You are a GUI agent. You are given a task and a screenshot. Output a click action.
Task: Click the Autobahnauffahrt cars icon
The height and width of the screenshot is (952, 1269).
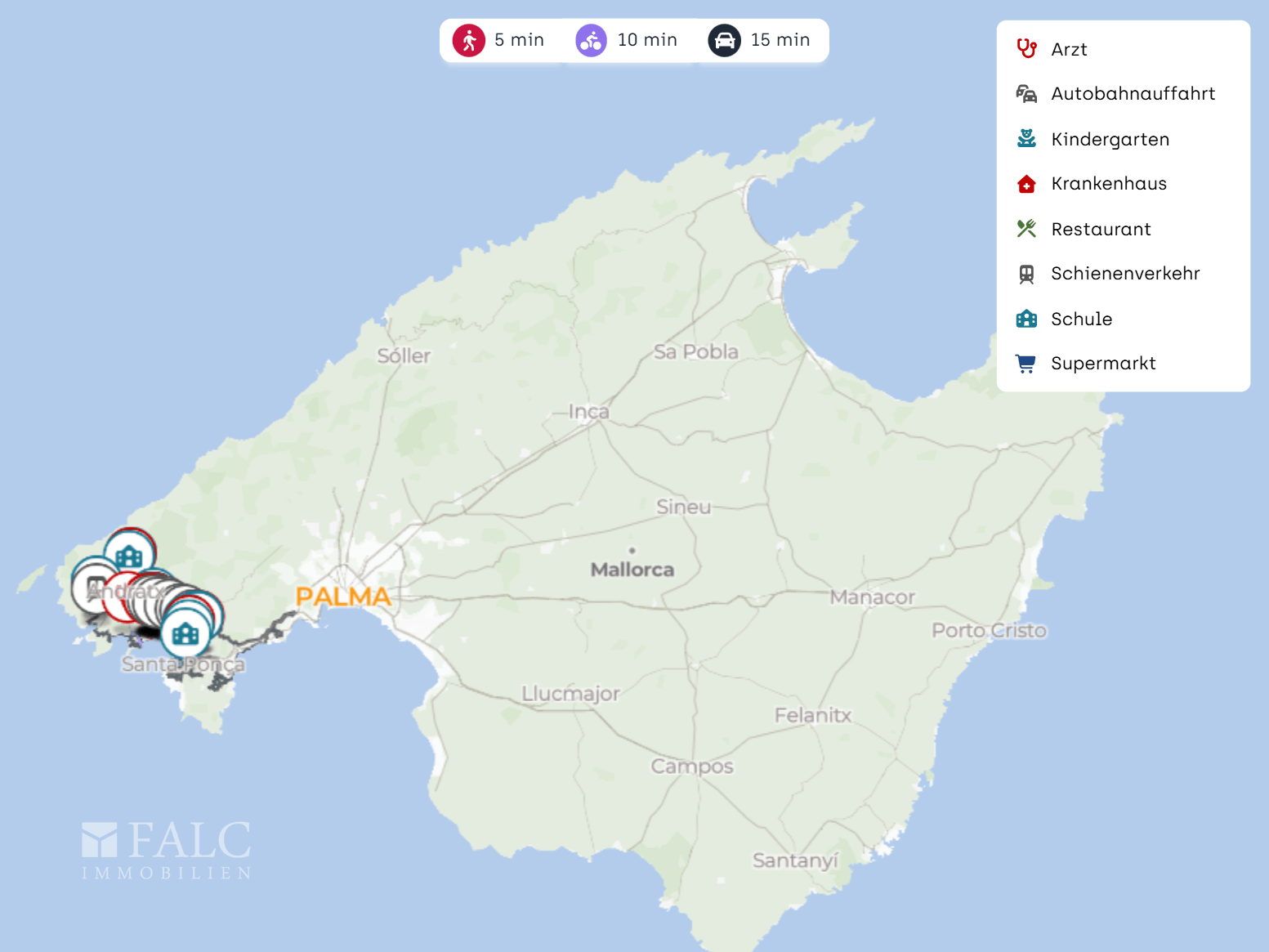[1026, 94]
